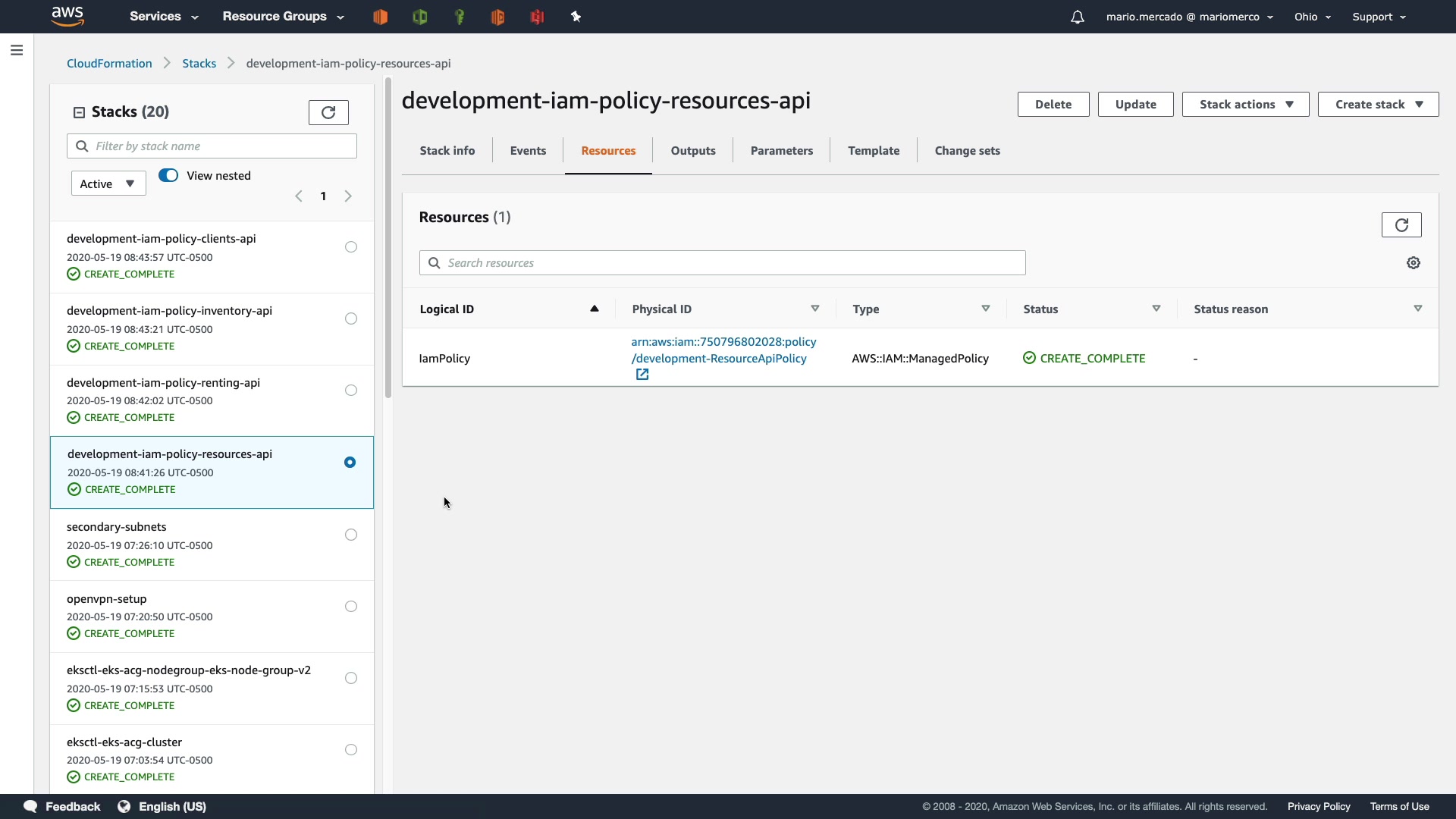
Task: Go to AWS console home logo
Action: tap(67, 16)
